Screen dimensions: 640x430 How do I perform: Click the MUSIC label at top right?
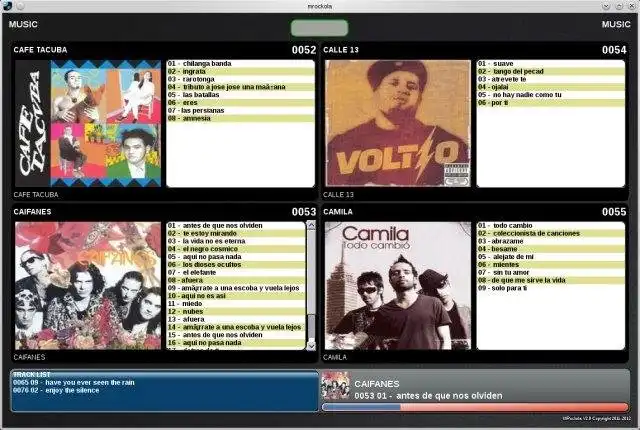tap(616, 24)
